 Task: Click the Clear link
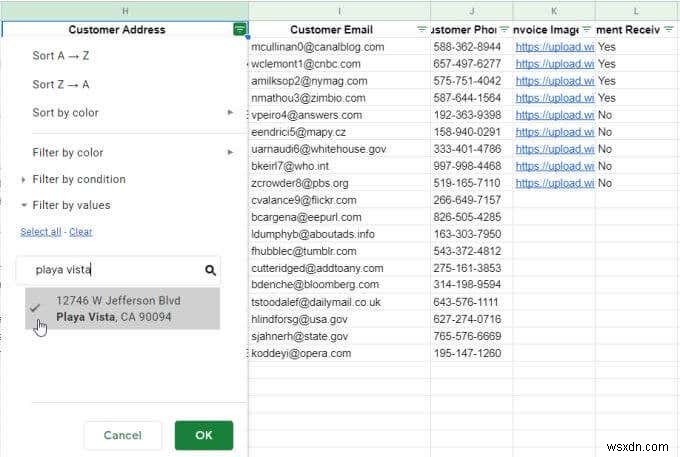(x=81, y=232)
